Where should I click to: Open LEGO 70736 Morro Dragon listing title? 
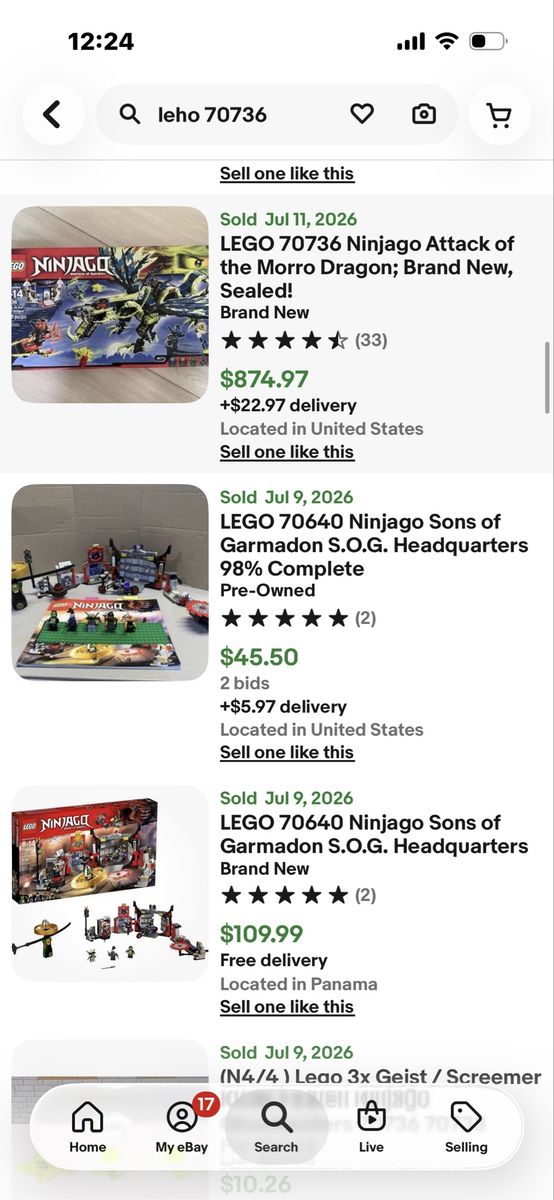tap(367, 267)
